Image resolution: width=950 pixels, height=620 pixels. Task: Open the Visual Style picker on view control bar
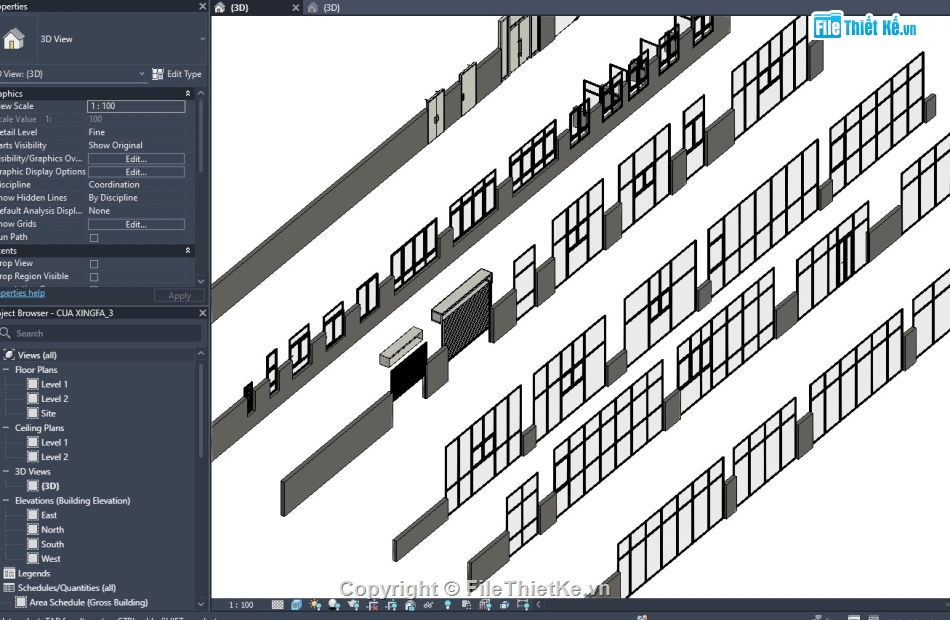[x=295, y=605]
